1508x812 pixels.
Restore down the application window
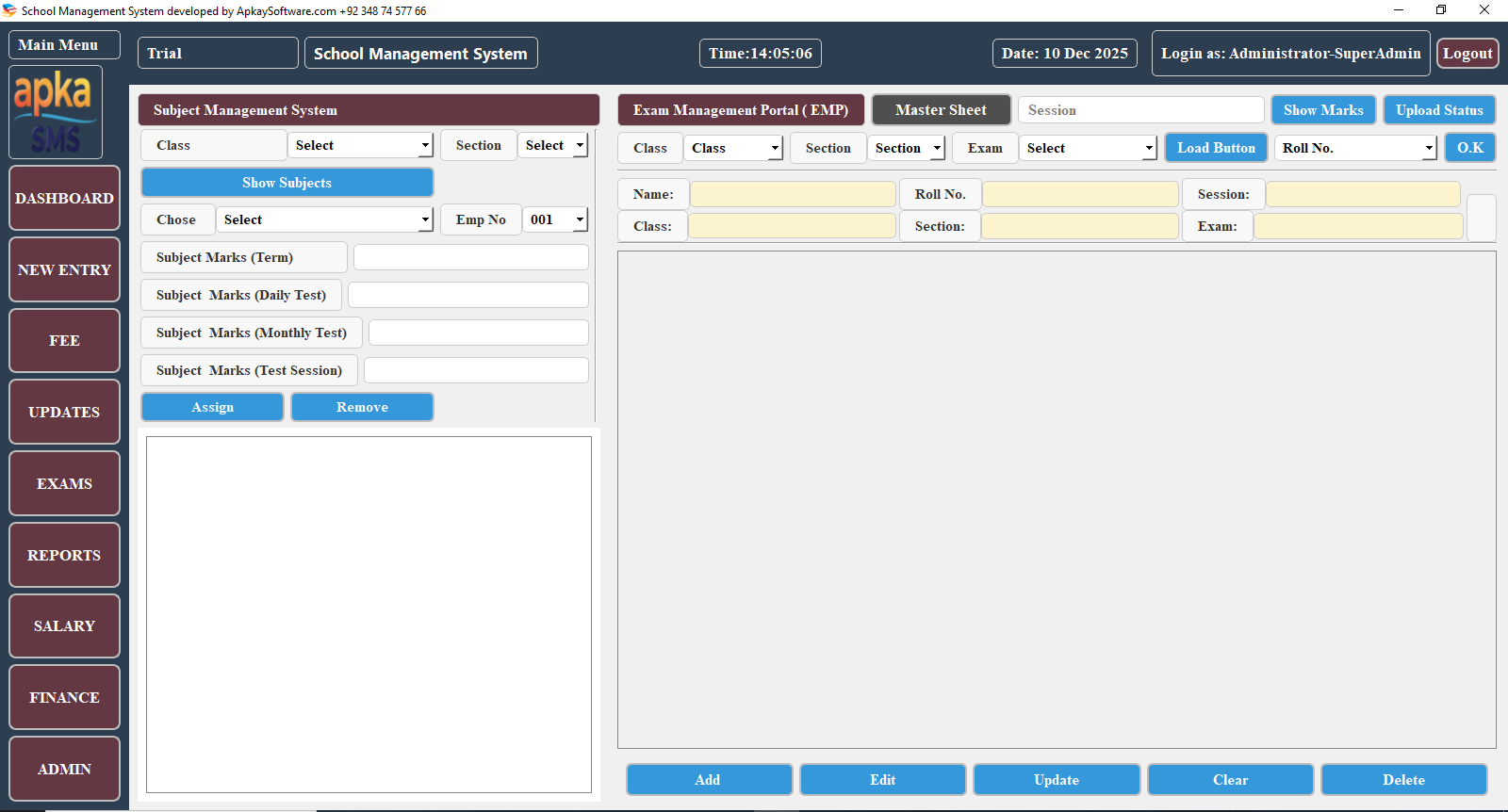click(1441, 10)
